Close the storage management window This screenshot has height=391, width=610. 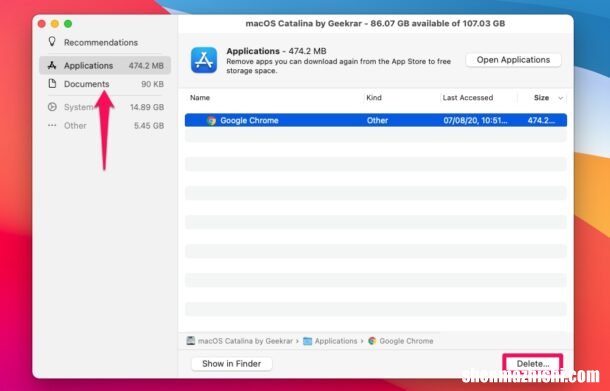pyautogui.click(x=42, y=24)
